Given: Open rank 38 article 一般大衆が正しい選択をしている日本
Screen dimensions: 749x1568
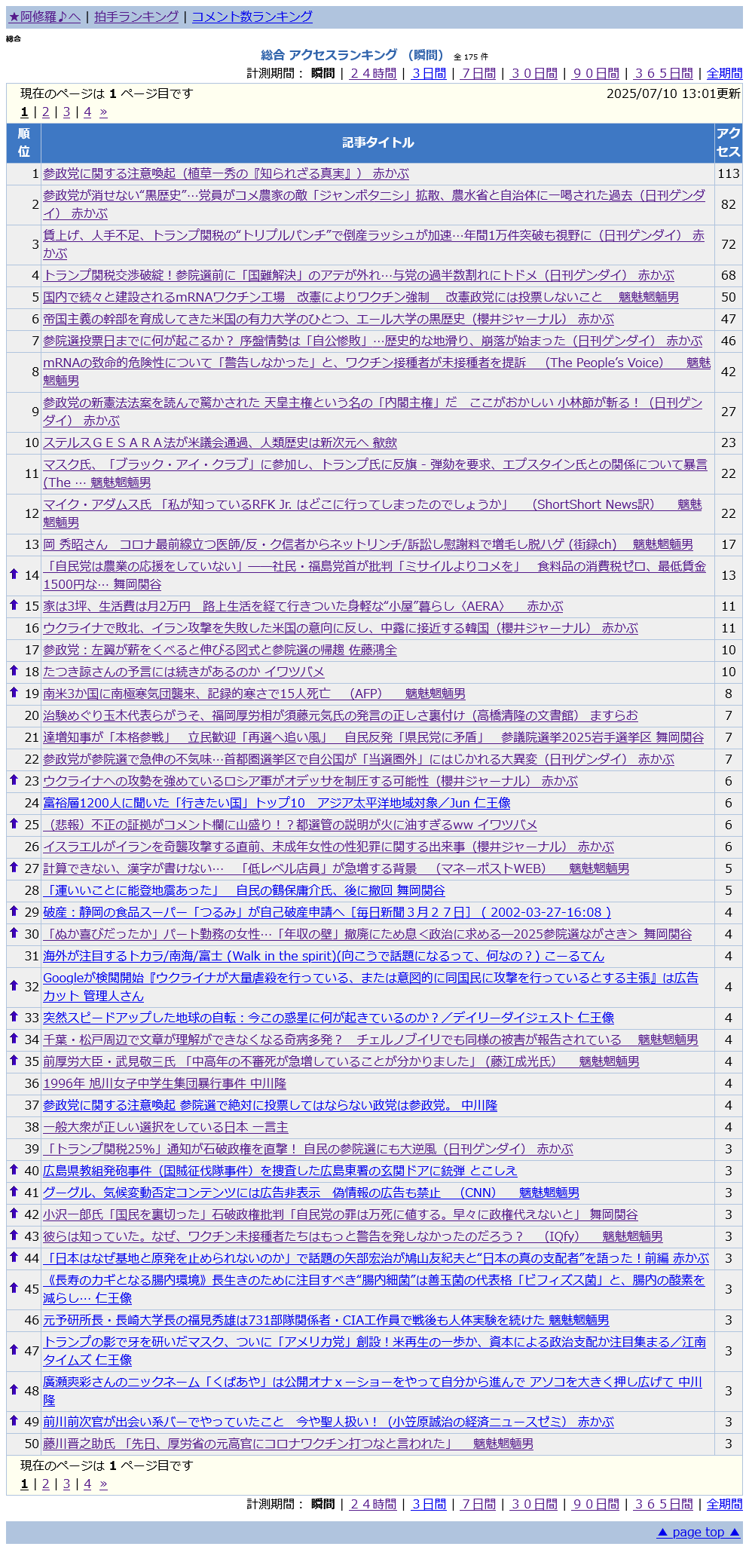Looking at the screenshot, I should (166, 1127).
